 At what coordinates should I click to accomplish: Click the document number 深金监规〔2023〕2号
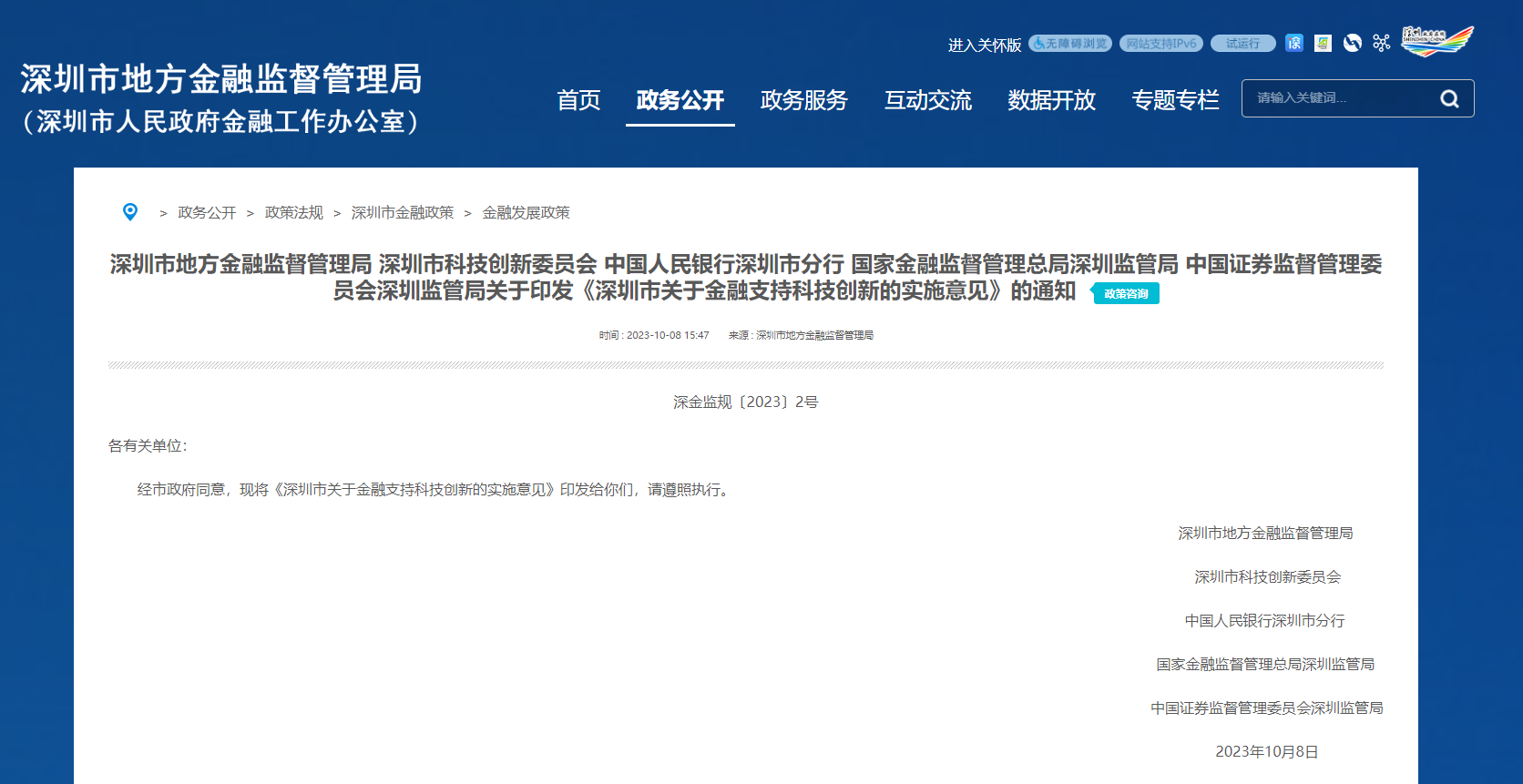pyautogui.click(x=746, y=402)
